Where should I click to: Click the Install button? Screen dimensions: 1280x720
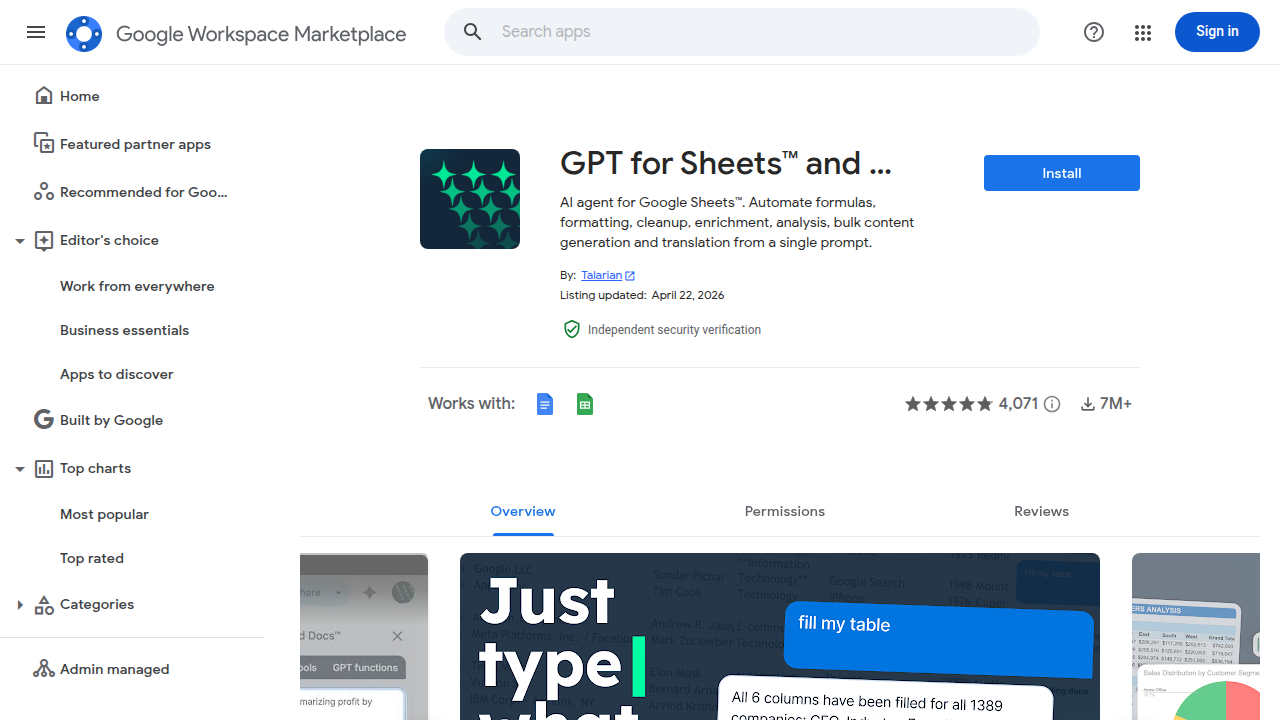click(x=1062, y=173)
